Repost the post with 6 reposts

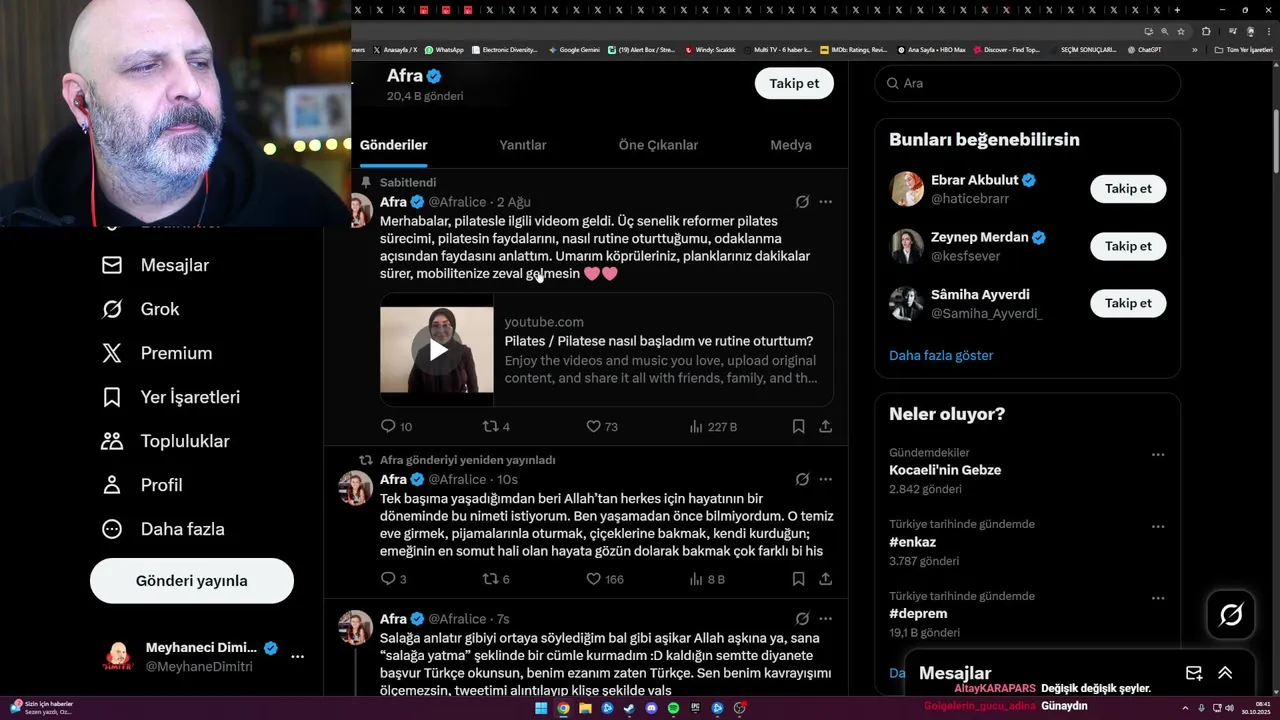pos(490,579)
